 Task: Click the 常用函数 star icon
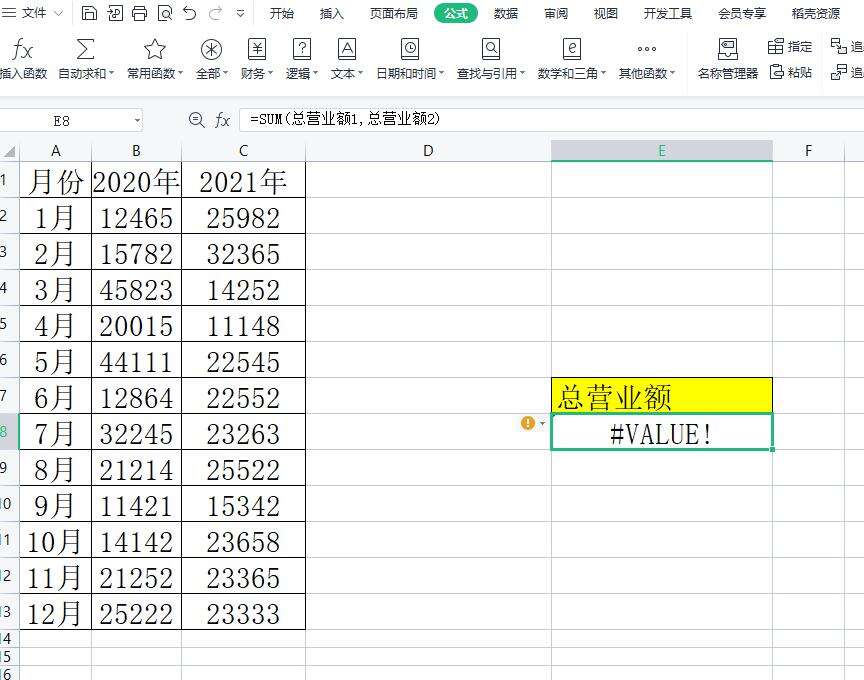(x=155, y=49)
